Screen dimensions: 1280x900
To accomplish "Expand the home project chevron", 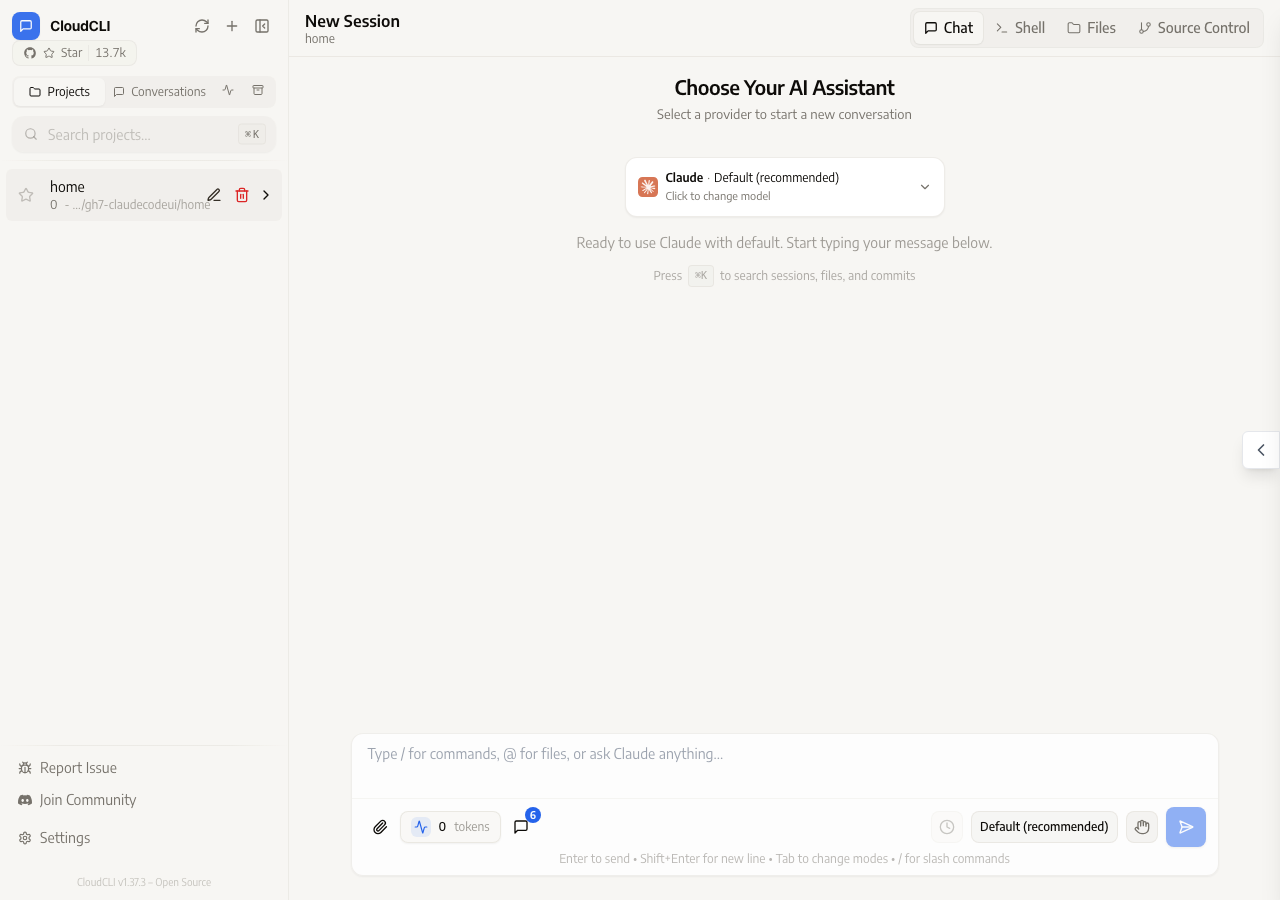I will [x=266, y=195].
